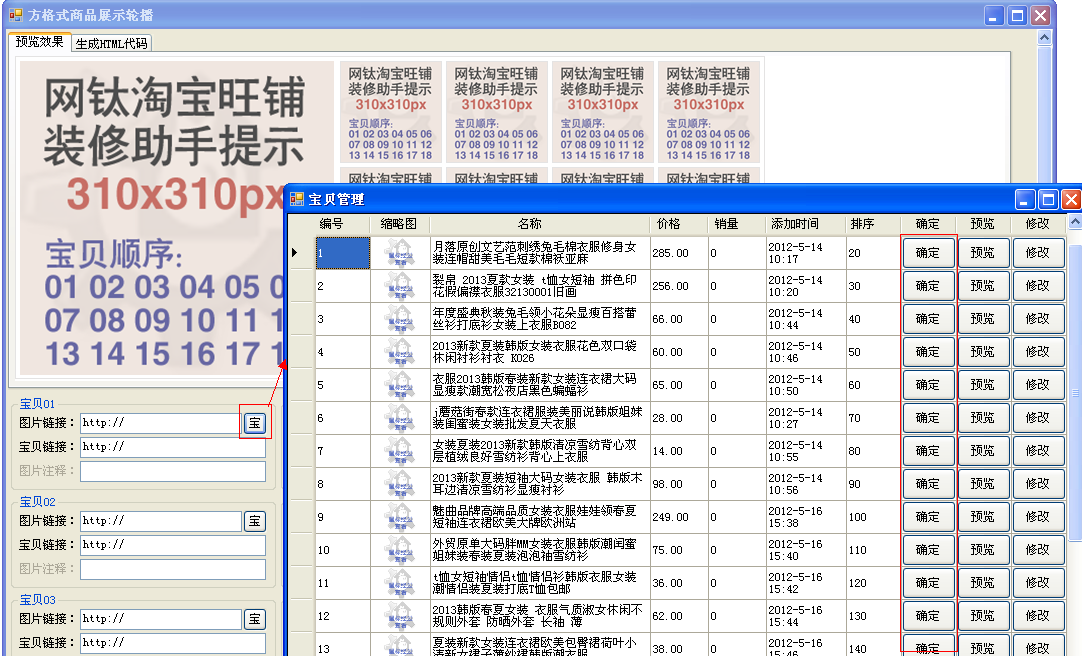Click the thumbnail for row 9

tap(401, 517)
